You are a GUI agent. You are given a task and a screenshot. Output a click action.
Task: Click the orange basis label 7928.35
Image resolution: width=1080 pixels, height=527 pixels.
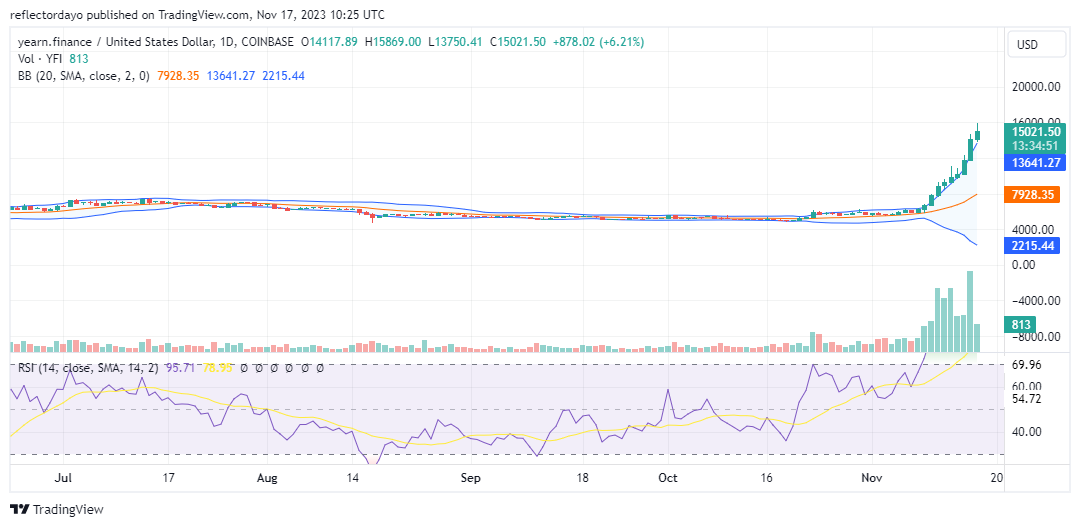point(1032,195)
